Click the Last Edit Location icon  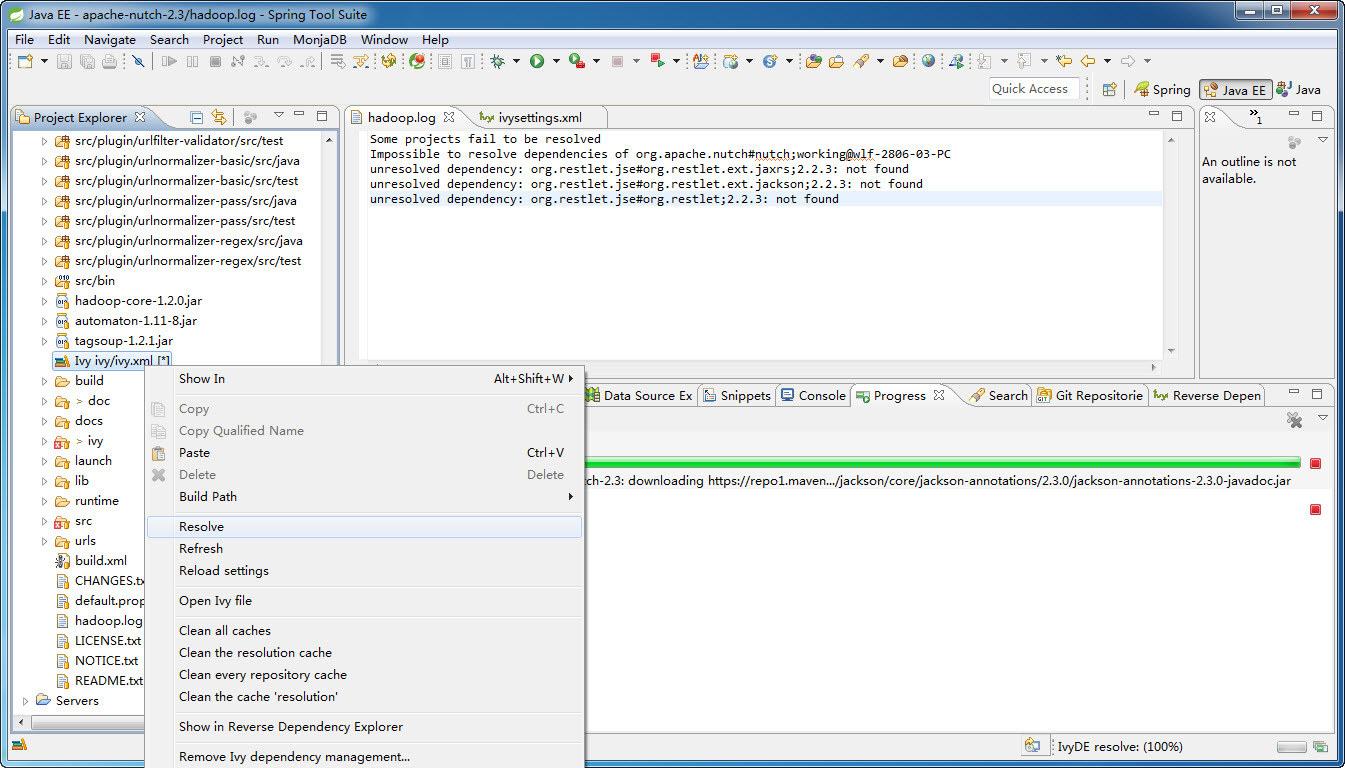pyautogui.click(x=1063, y=61)
